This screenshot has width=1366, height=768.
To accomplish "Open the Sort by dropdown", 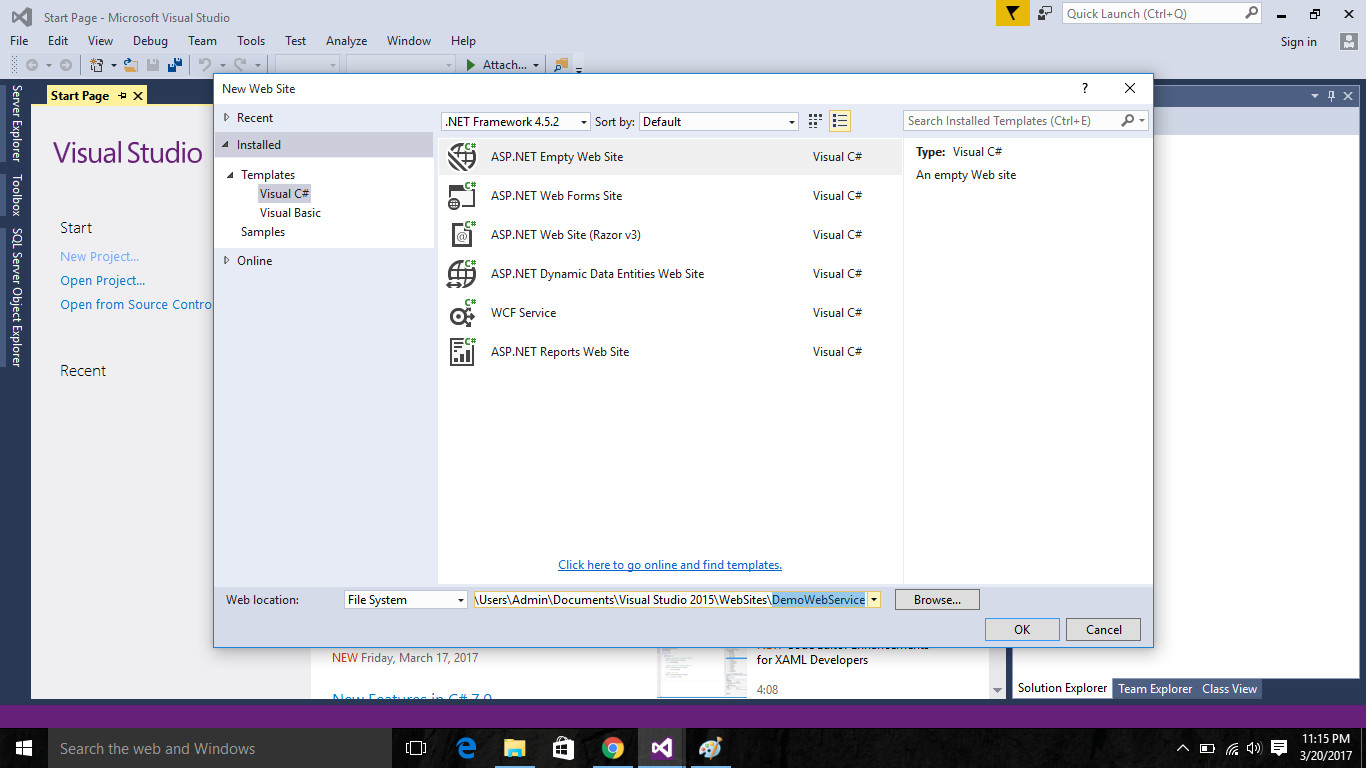I will pos(792,122).
